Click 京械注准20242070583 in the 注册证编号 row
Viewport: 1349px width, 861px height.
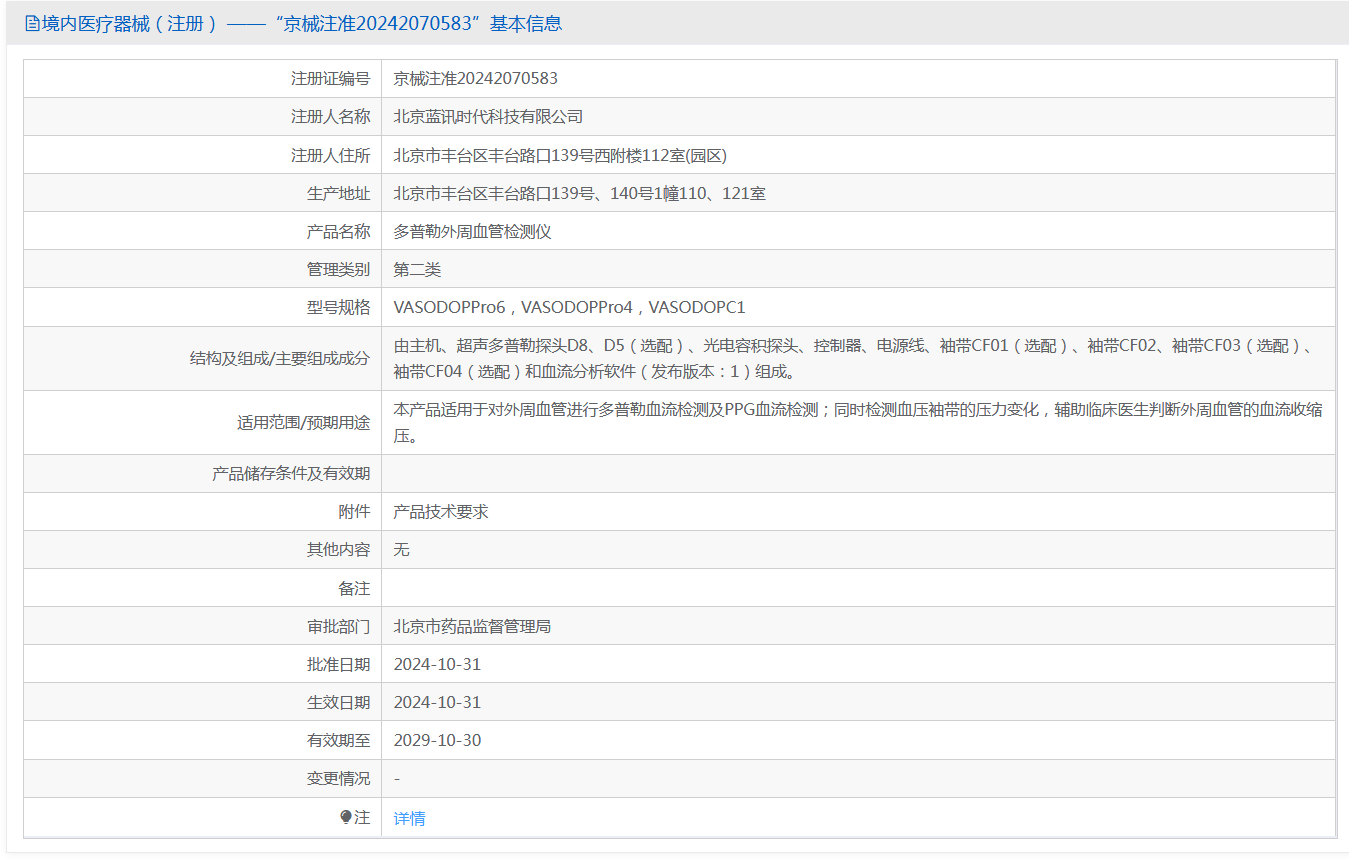click(x=476, y=78)
